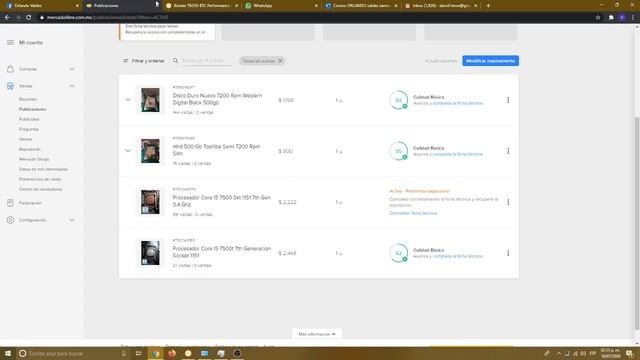Collapse the Más información panel
640x360 pixels.
tap(317, 334)
